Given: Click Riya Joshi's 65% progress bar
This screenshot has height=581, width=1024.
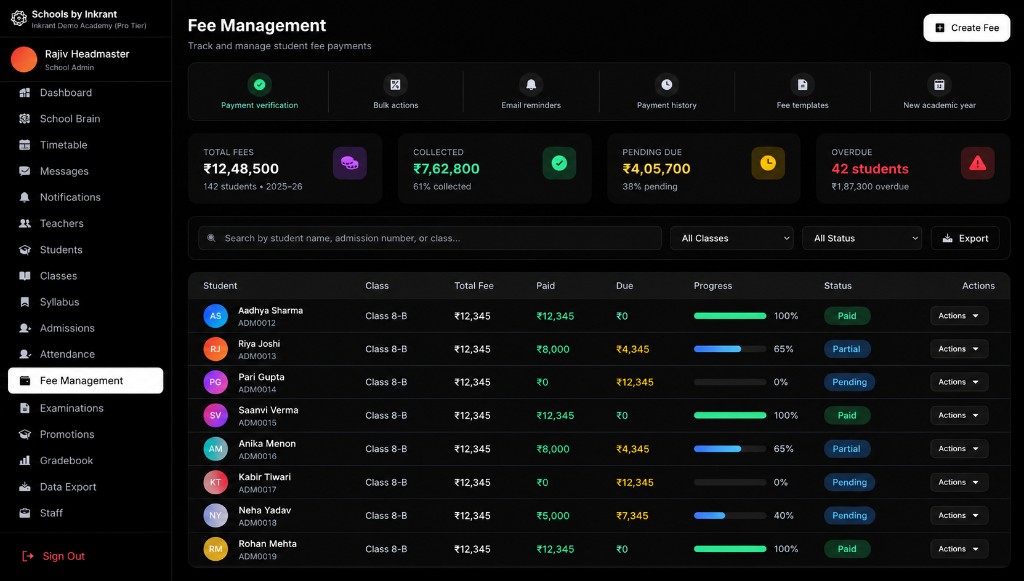Looking at the screenshot, I should pyautogui.click(x=730, y=349).
